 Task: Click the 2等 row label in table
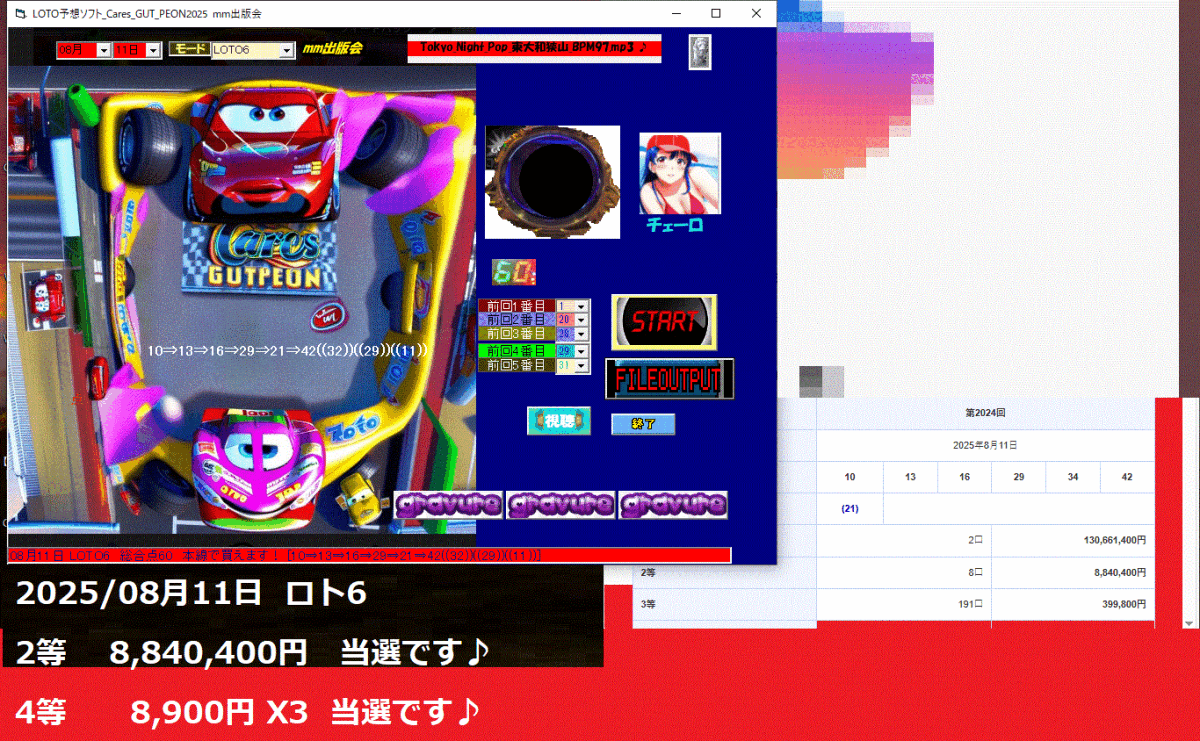(x=649, y=573)
